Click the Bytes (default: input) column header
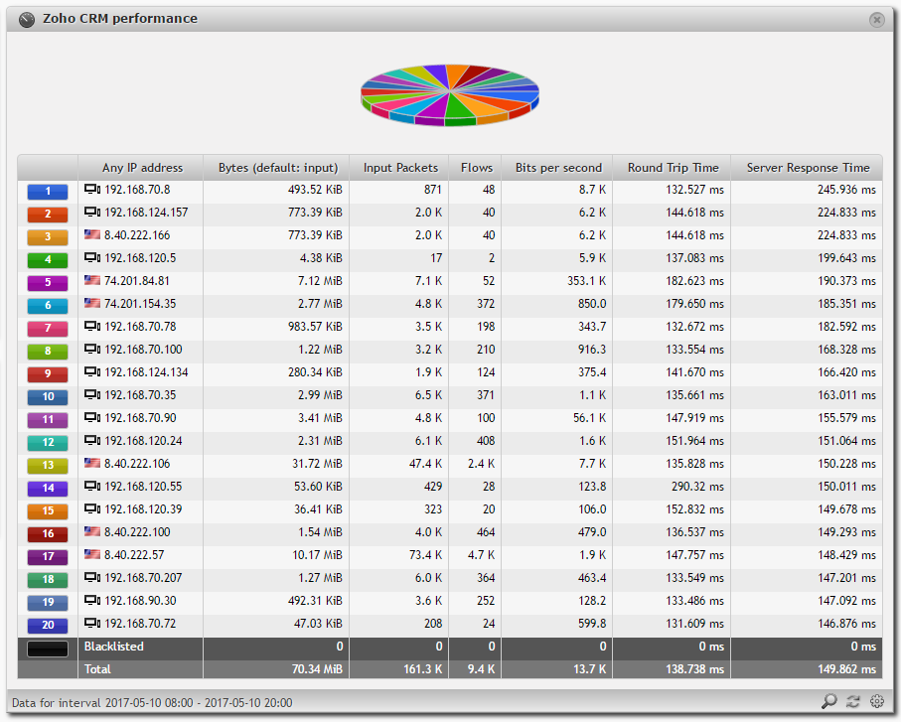 [278, 168]
